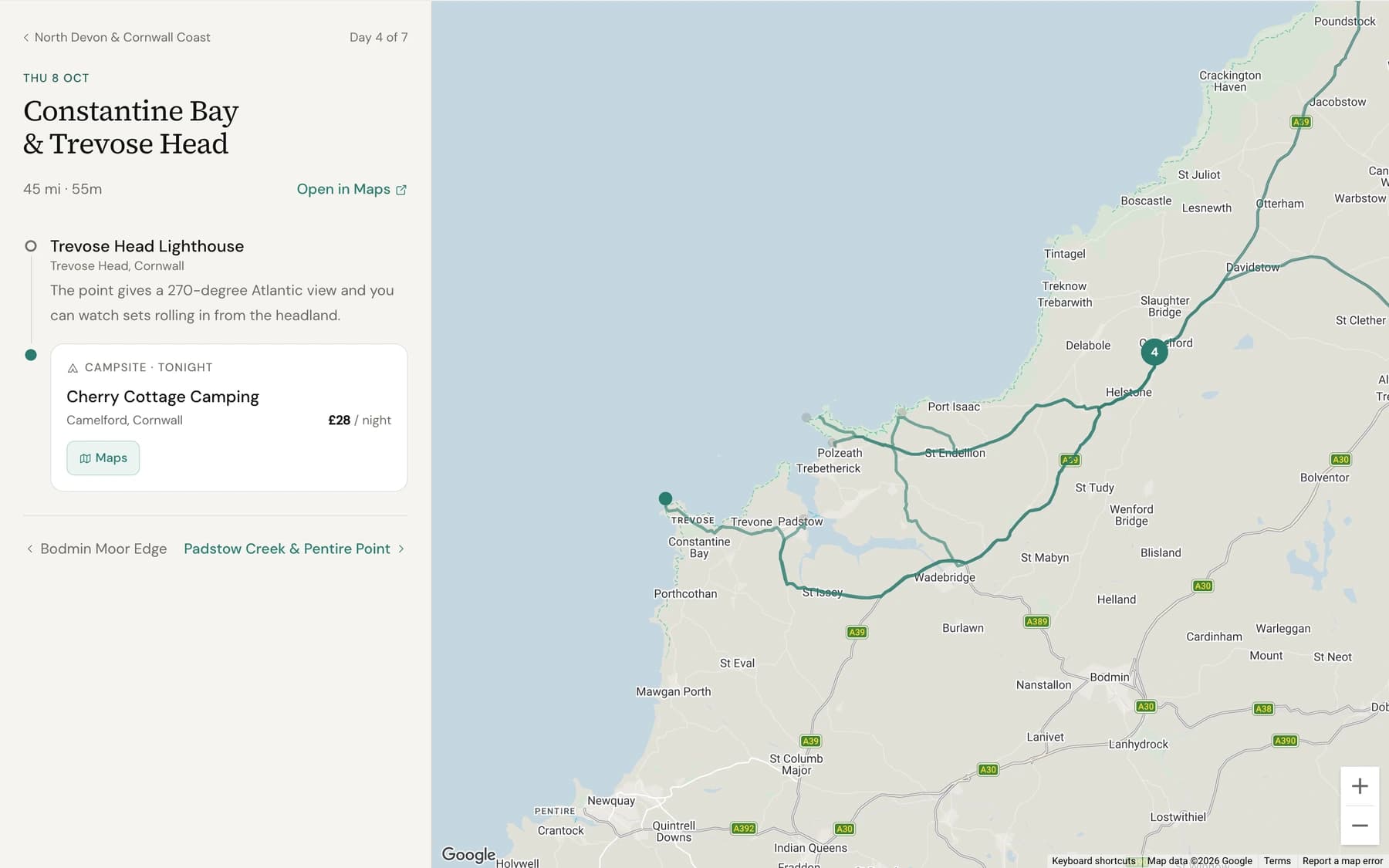Click the back chevron beside the trip title
The height and width of the screenshot is (868, 1389).
tap(26, 37)
